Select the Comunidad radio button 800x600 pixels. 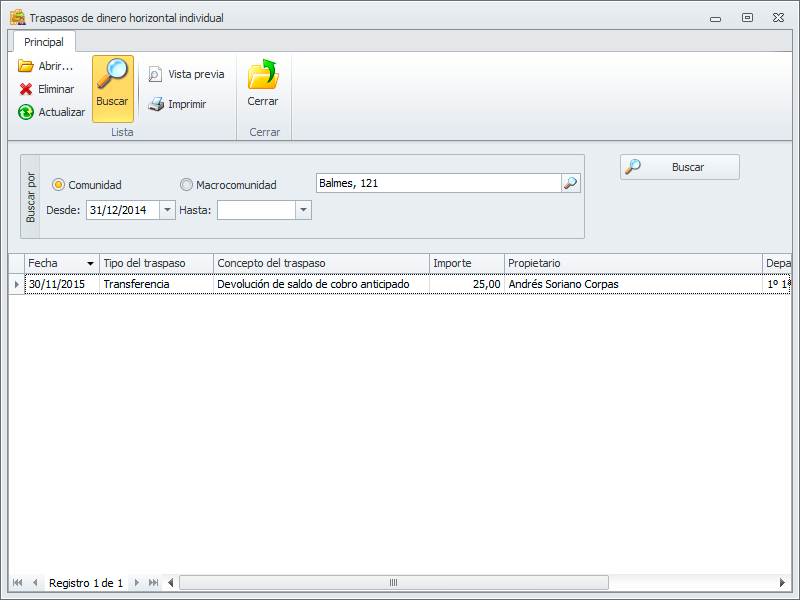[59, 185]
